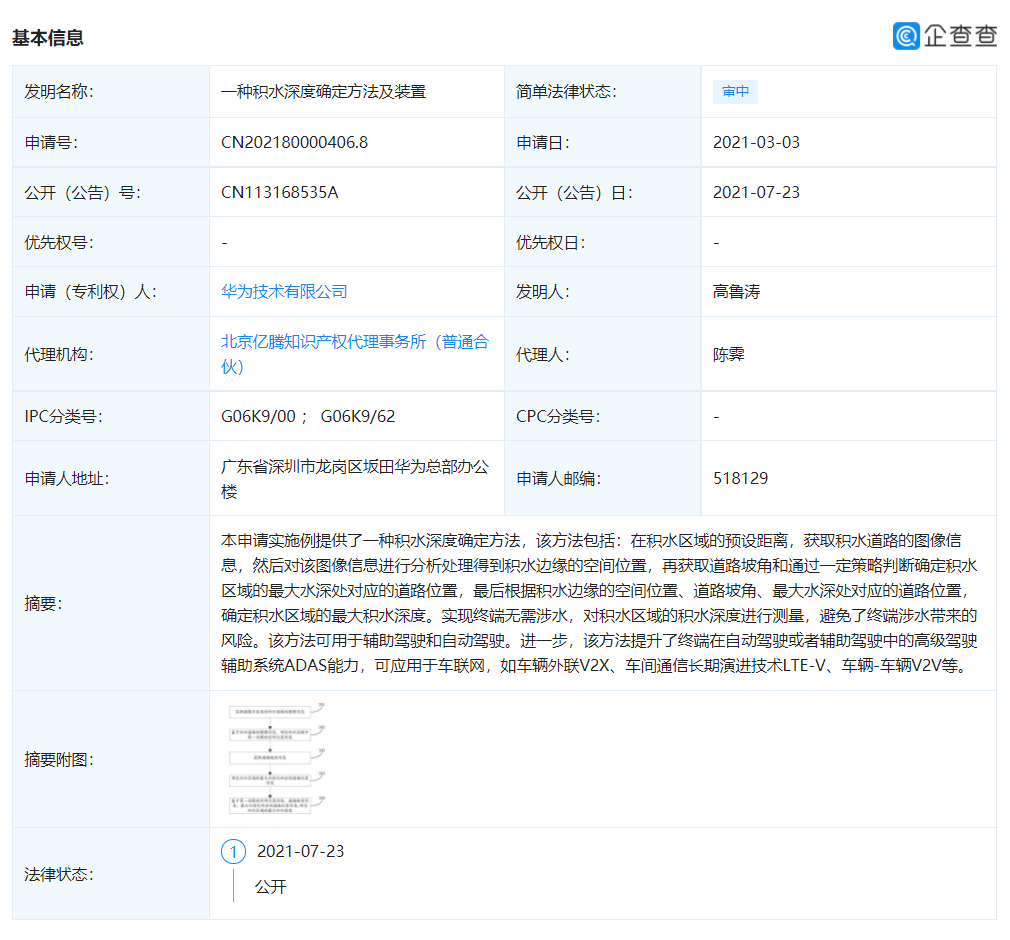Viewport: 1010px width, 940px height.
Task: Click the 摘要 abstract text area
Action: [x=600, y=602]
